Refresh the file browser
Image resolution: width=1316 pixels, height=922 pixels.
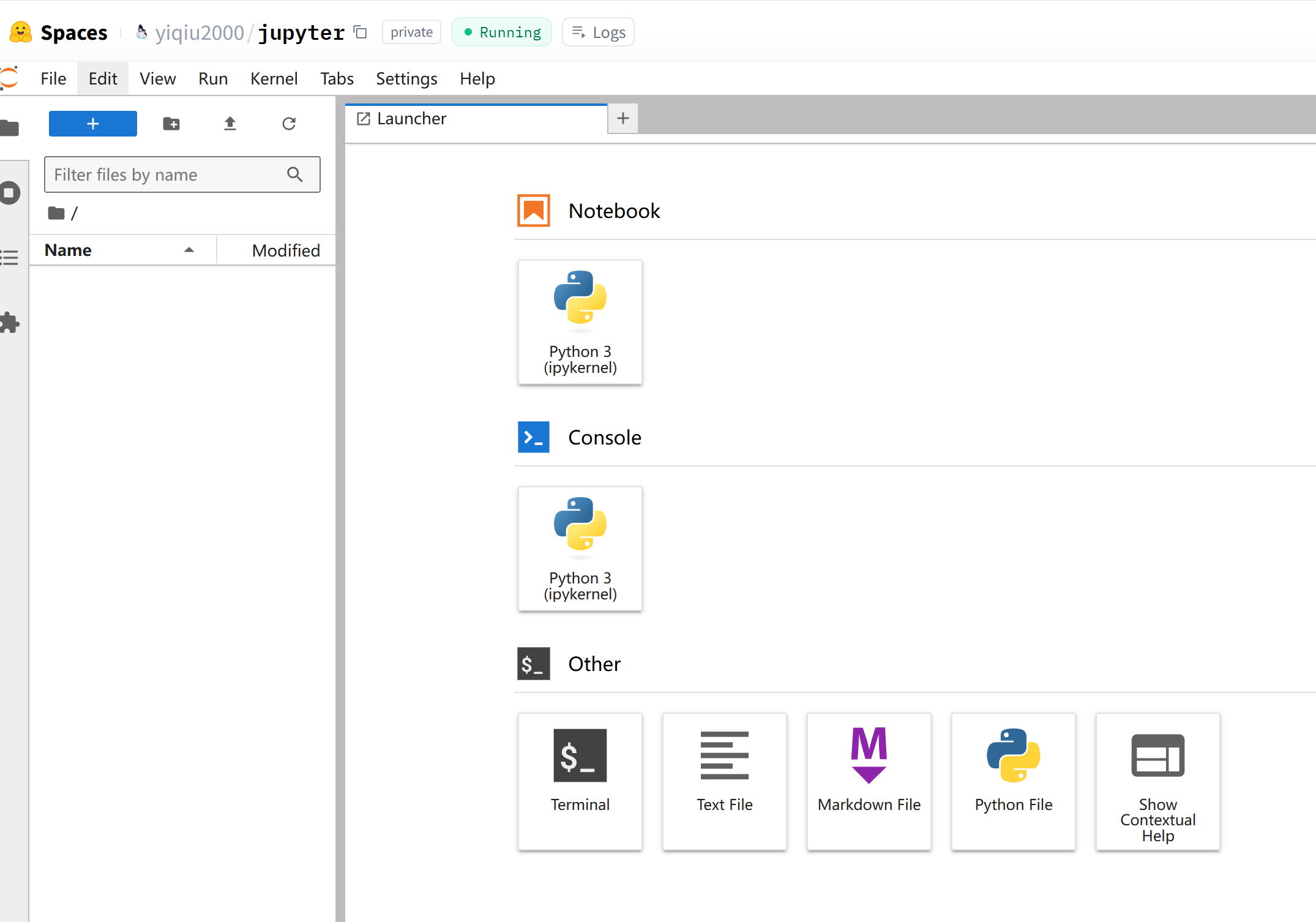tap(289, 124)
